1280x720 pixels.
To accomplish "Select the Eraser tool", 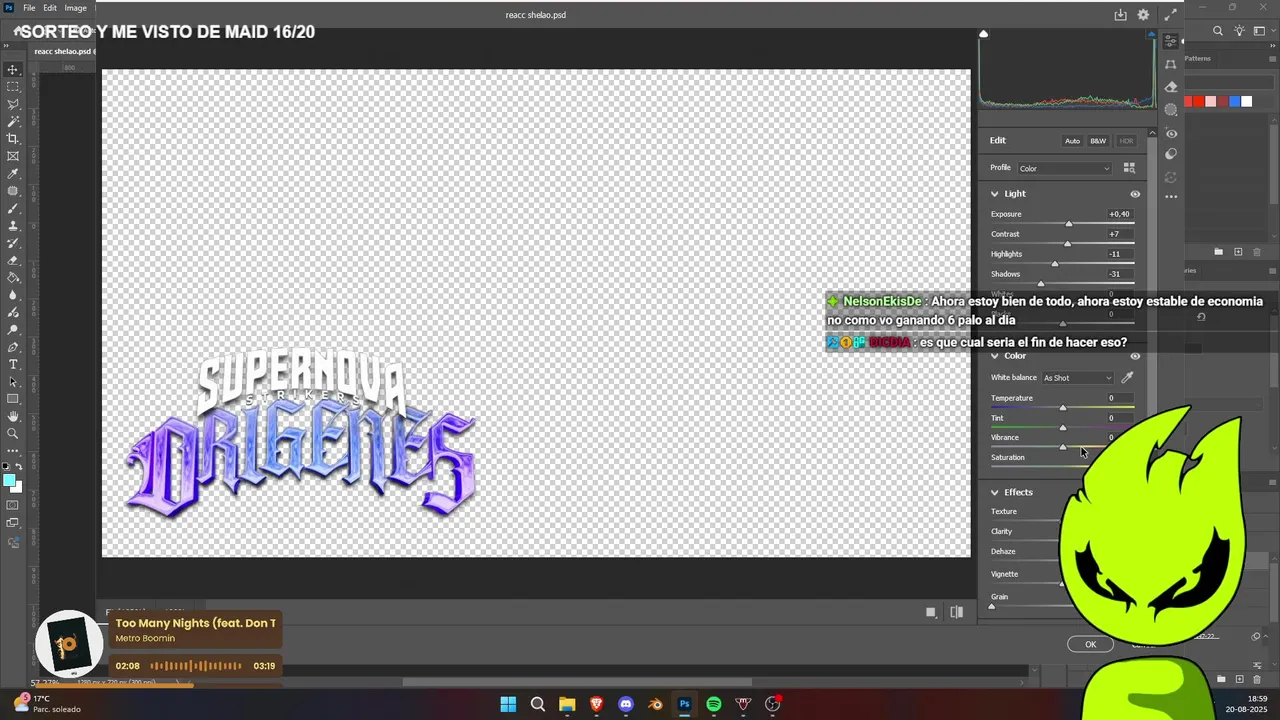I will (13, 260).
